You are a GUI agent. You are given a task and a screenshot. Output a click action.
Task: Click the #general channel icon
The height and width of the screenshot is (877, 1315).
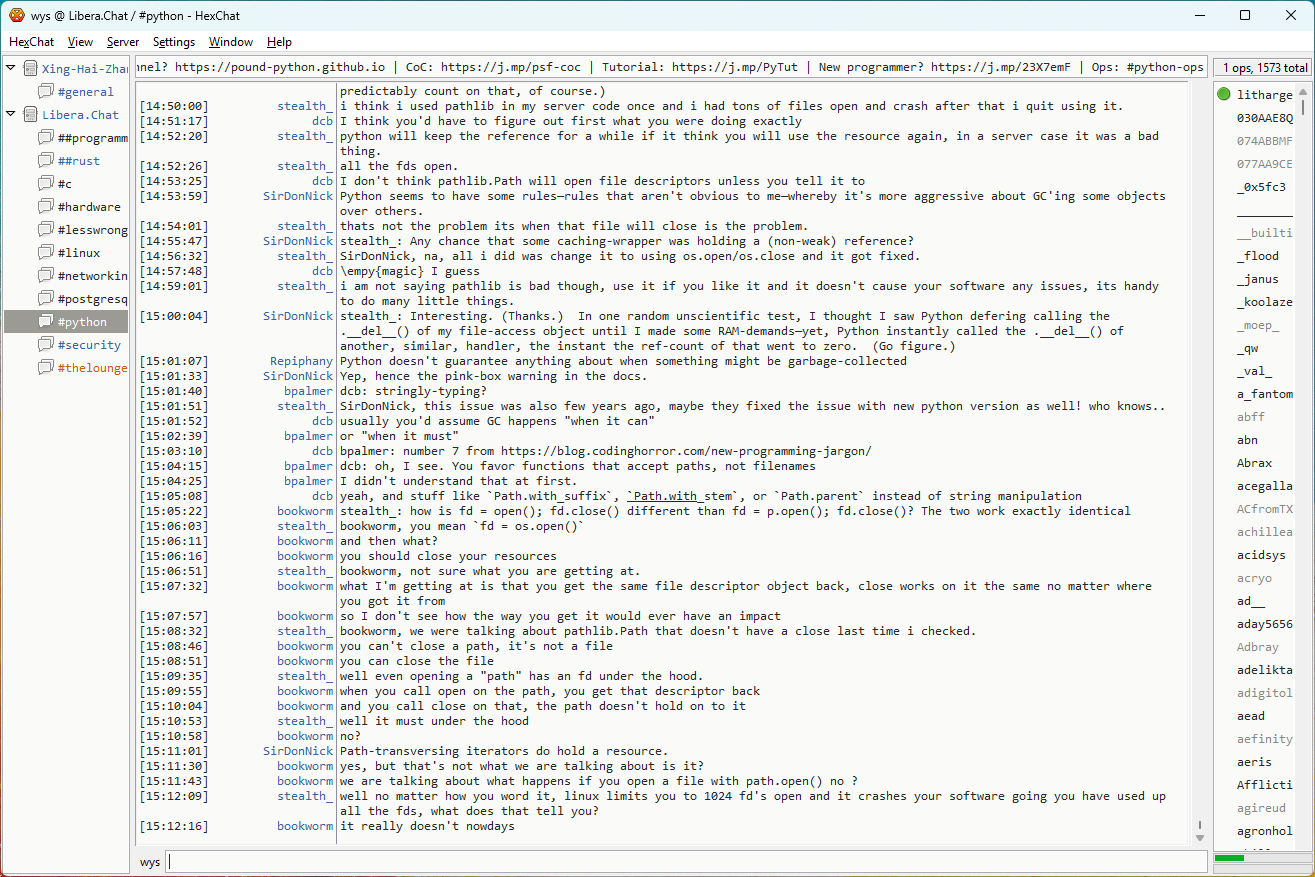click(46, 92)
